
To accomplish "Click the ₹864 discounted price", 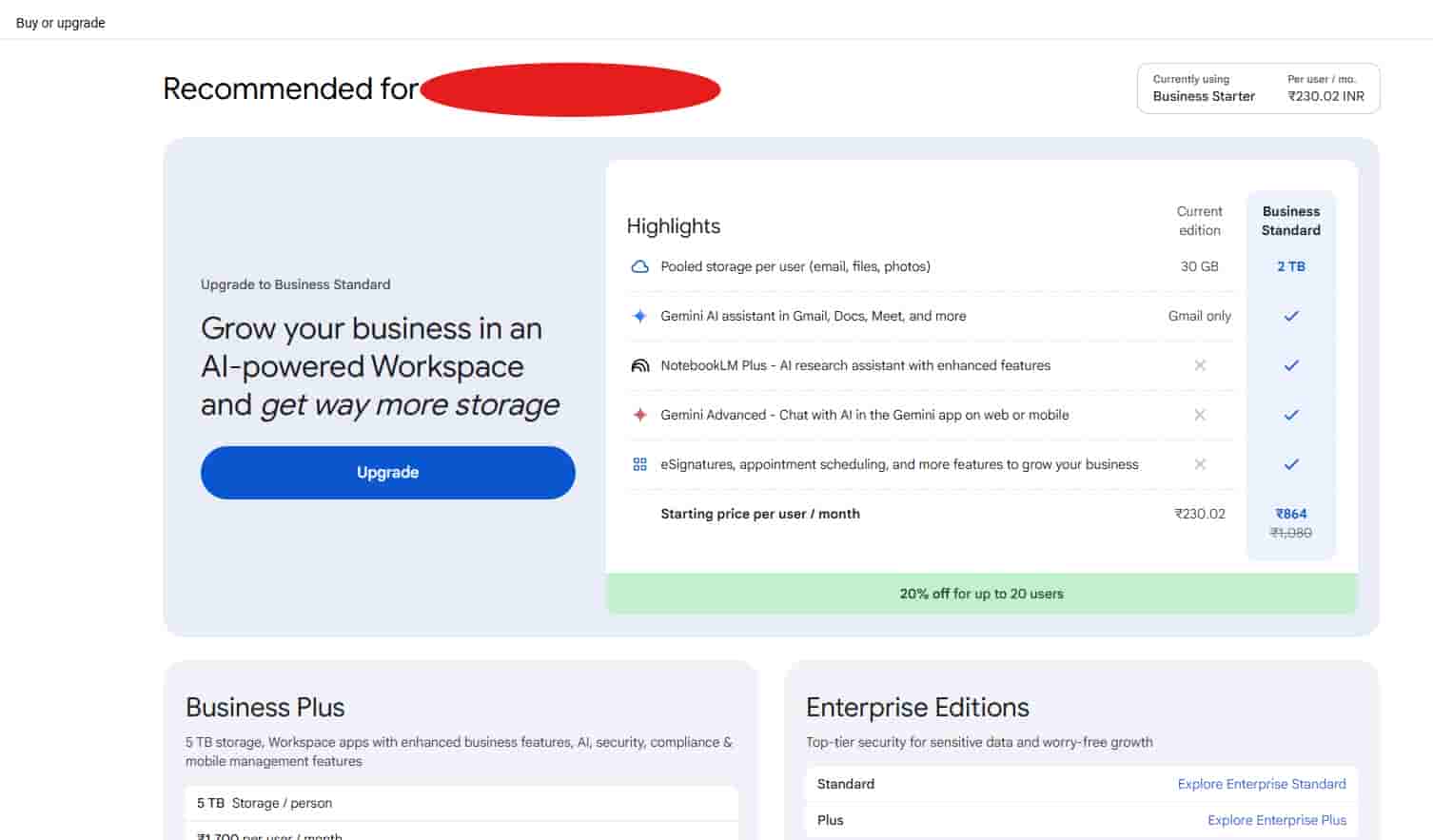I will click(x=1290, y=514).
